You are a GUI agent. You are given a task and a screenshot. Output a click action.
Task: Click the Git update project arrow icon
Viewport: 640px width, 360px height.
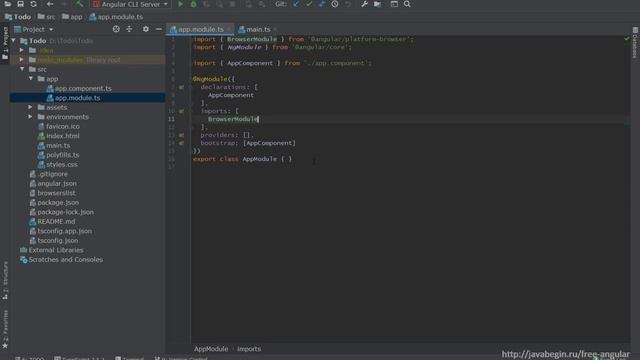[x=296, y=4]
